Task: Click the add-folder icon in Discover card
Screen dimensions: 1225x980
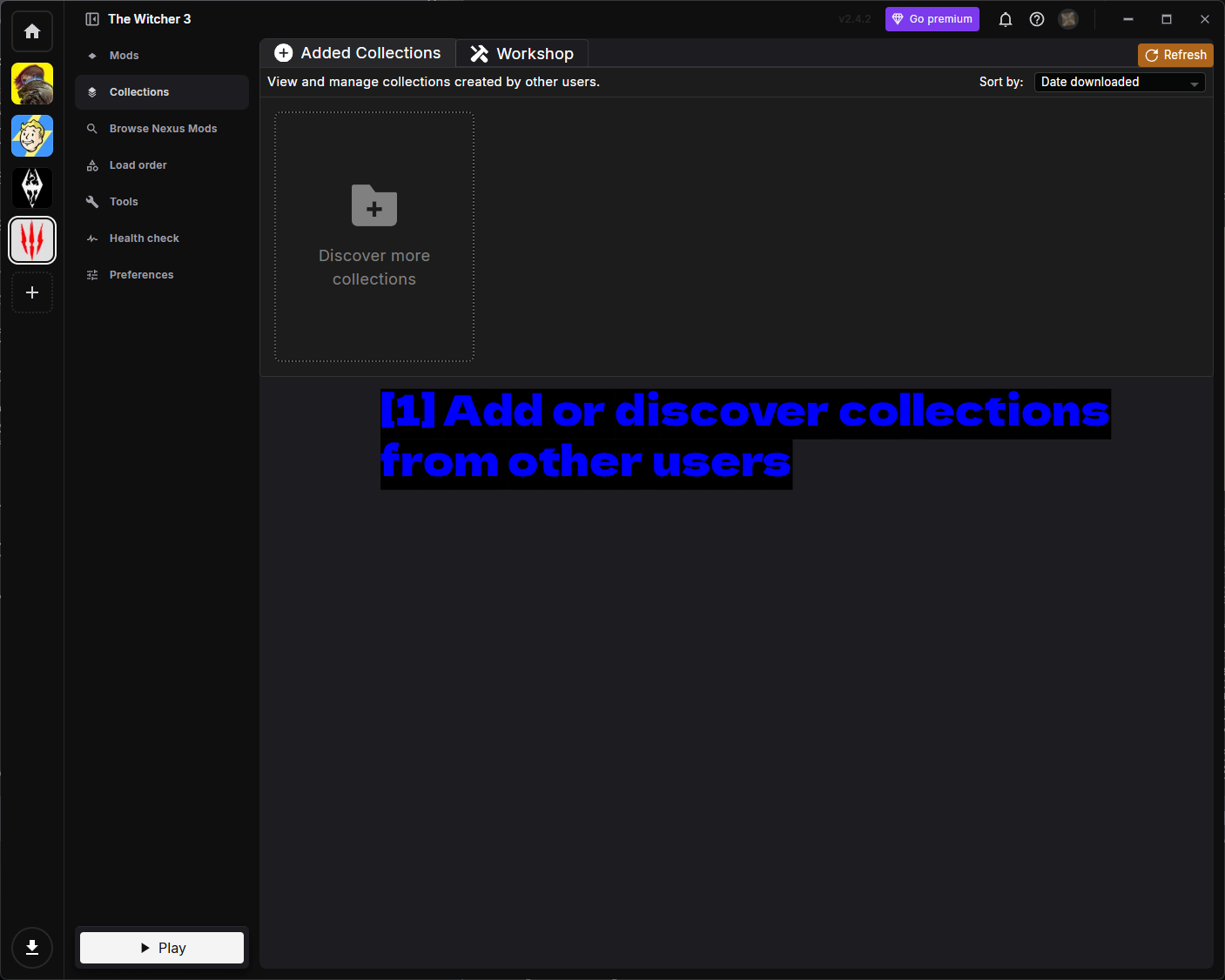Action: 374,205
